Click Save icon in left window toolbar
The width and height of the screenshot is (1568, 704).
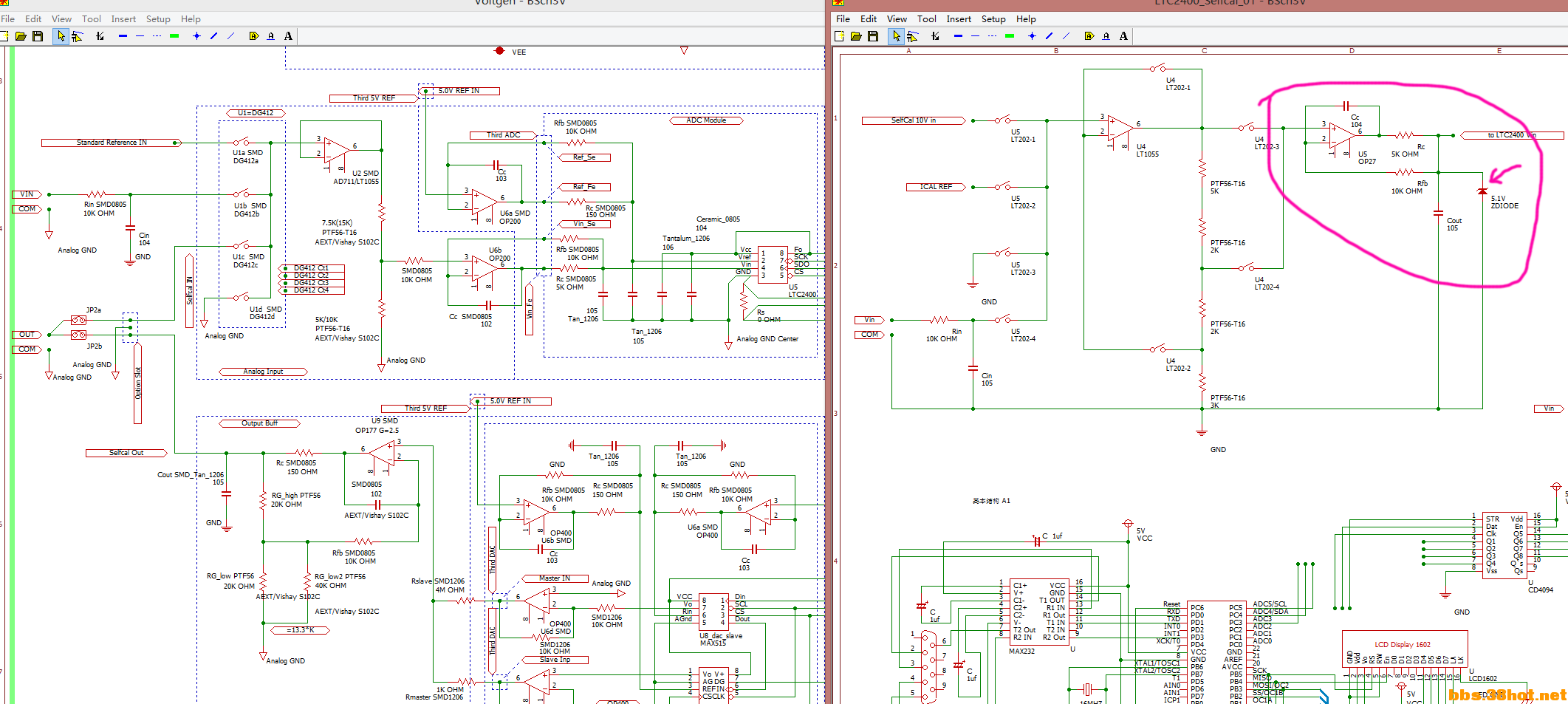38,36
